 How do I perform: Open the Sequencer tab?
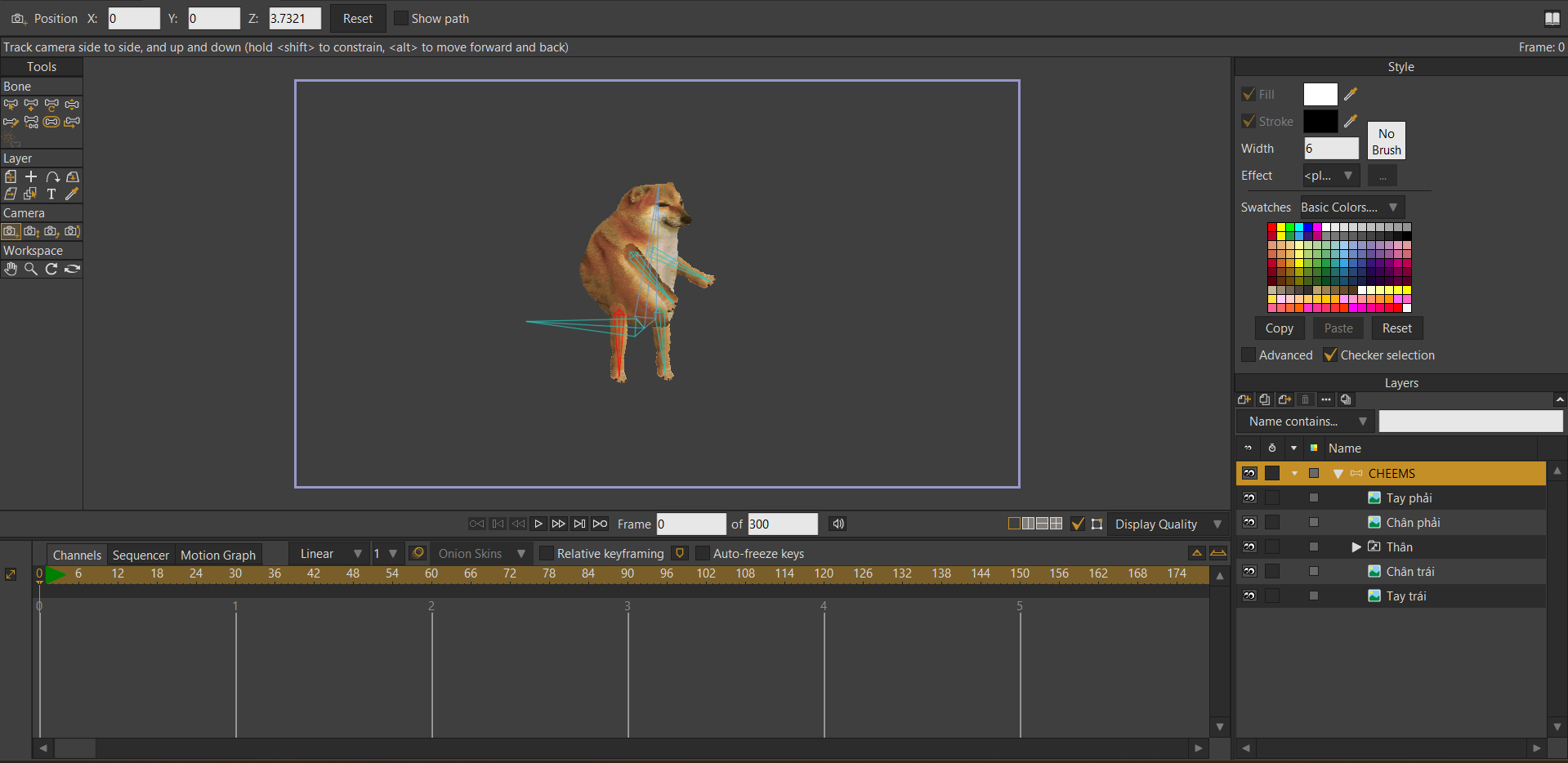point(141,555)
